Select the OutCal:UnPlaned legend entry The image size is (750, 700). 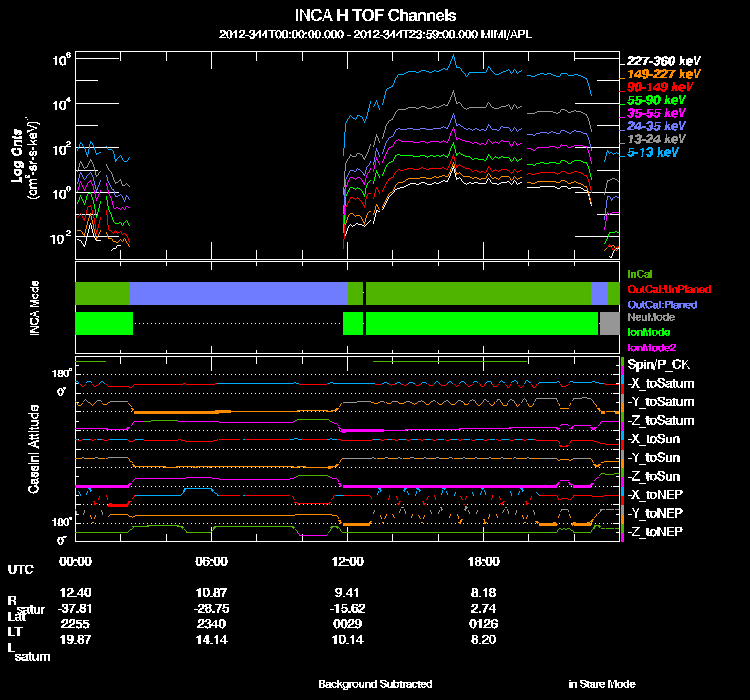click(662, 288)
